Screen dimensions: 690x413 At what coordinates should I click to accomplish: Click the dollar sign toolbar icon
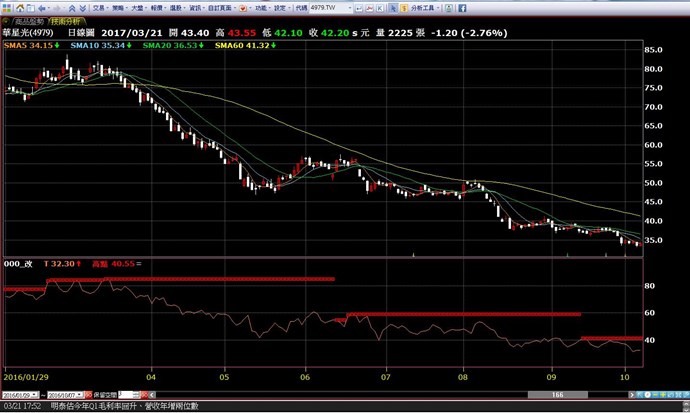point(404,8)
